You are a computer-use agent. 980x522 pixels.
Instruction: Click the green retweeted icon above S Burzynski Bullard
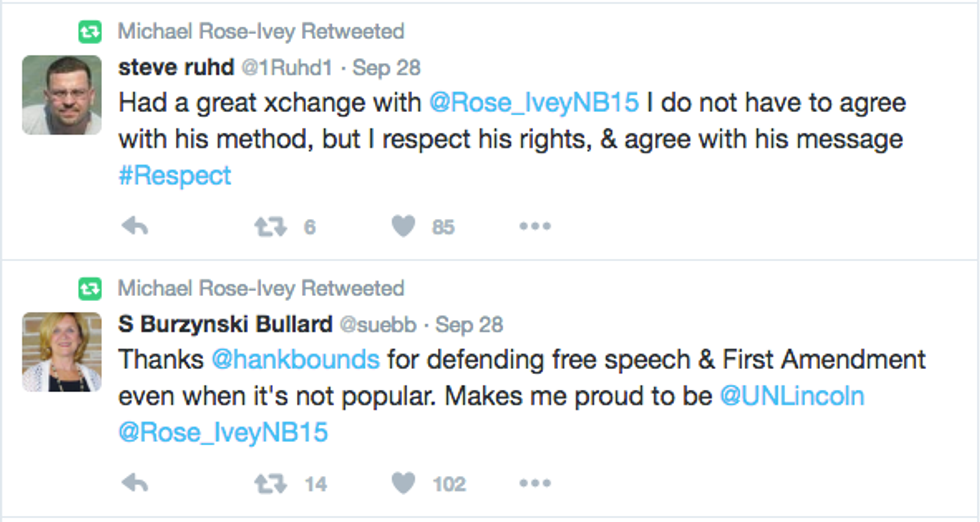(90, 289)
